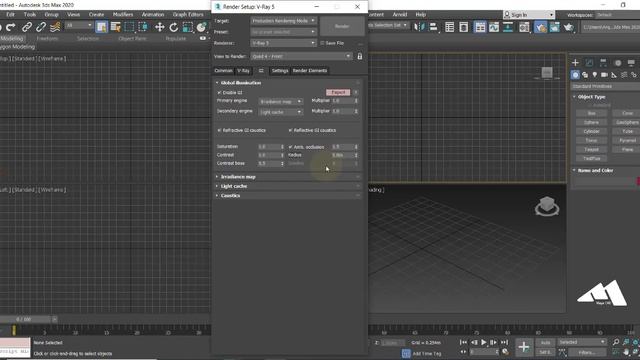Open the Secondary engine Light cache dropdown
Viewport: 640px width, 360px height.
pos(281,112)
